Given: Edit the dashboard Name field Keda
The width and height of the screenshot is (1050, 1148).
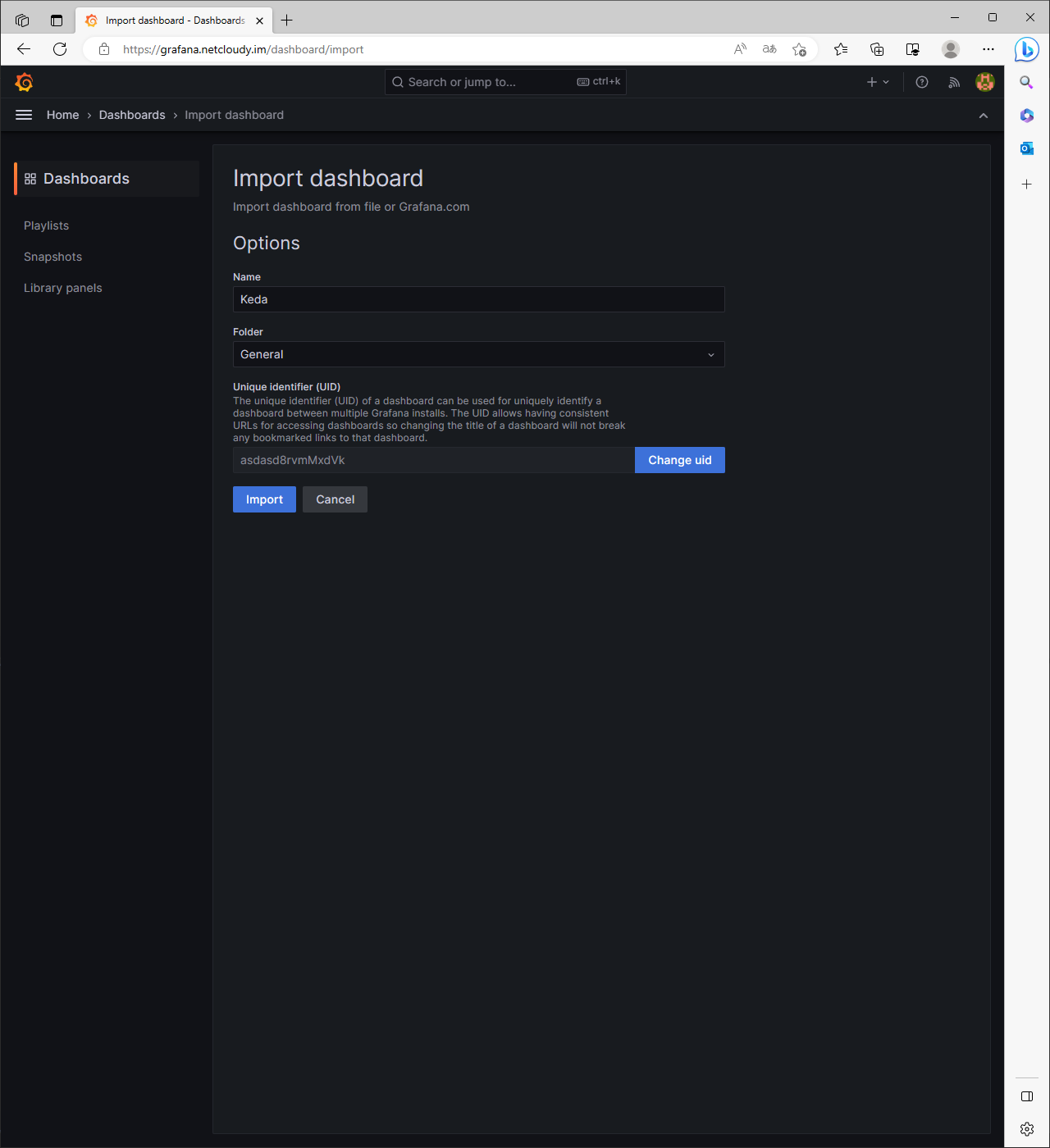Looking at the screenshot, I should click(x=479, y=299).
